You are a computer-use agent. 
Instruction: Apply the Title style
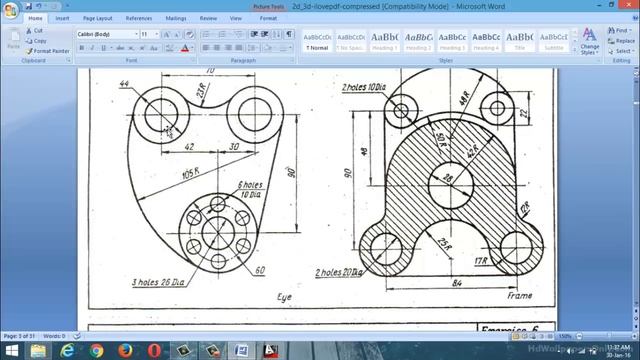pos(520,41)
